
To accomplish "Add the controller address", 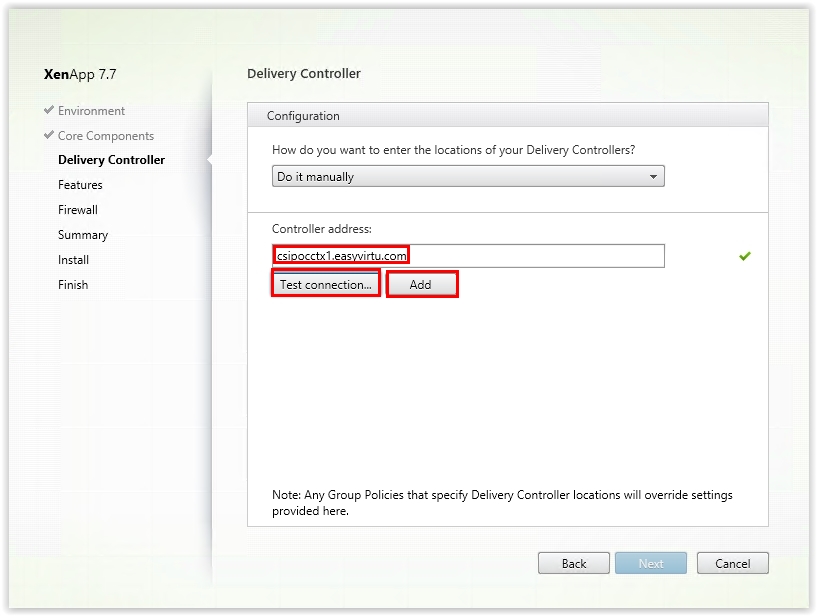I will (x=422, y=285).
